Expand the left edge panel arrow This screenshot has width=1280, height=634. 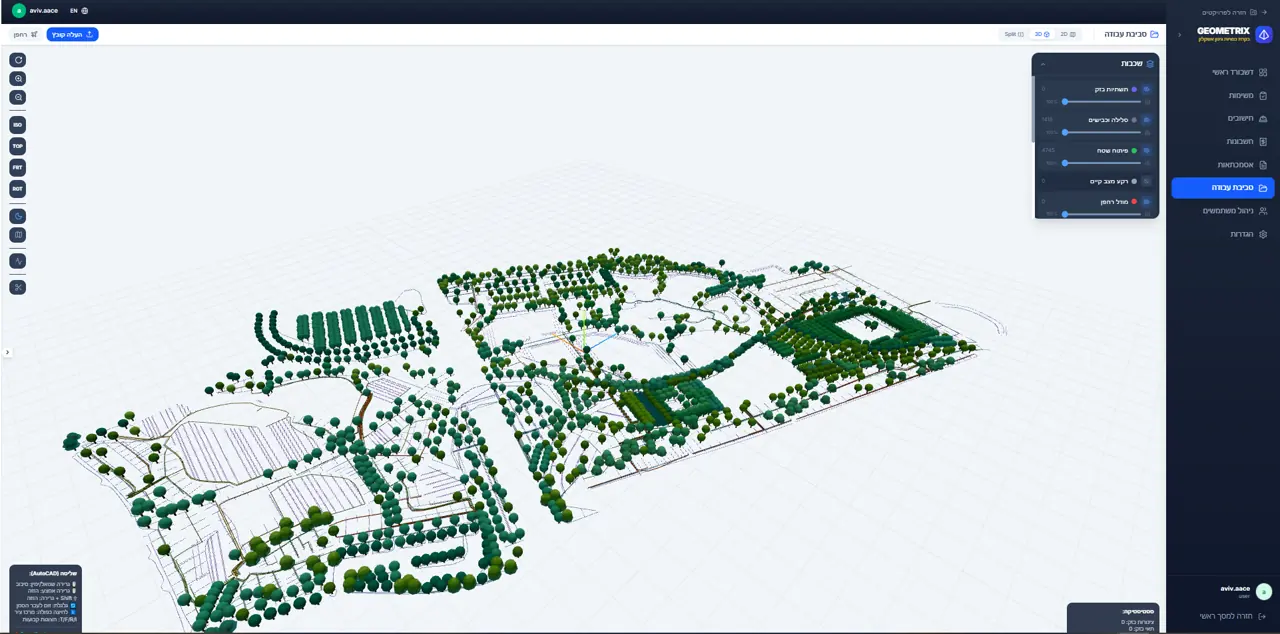tap(7, 352)
